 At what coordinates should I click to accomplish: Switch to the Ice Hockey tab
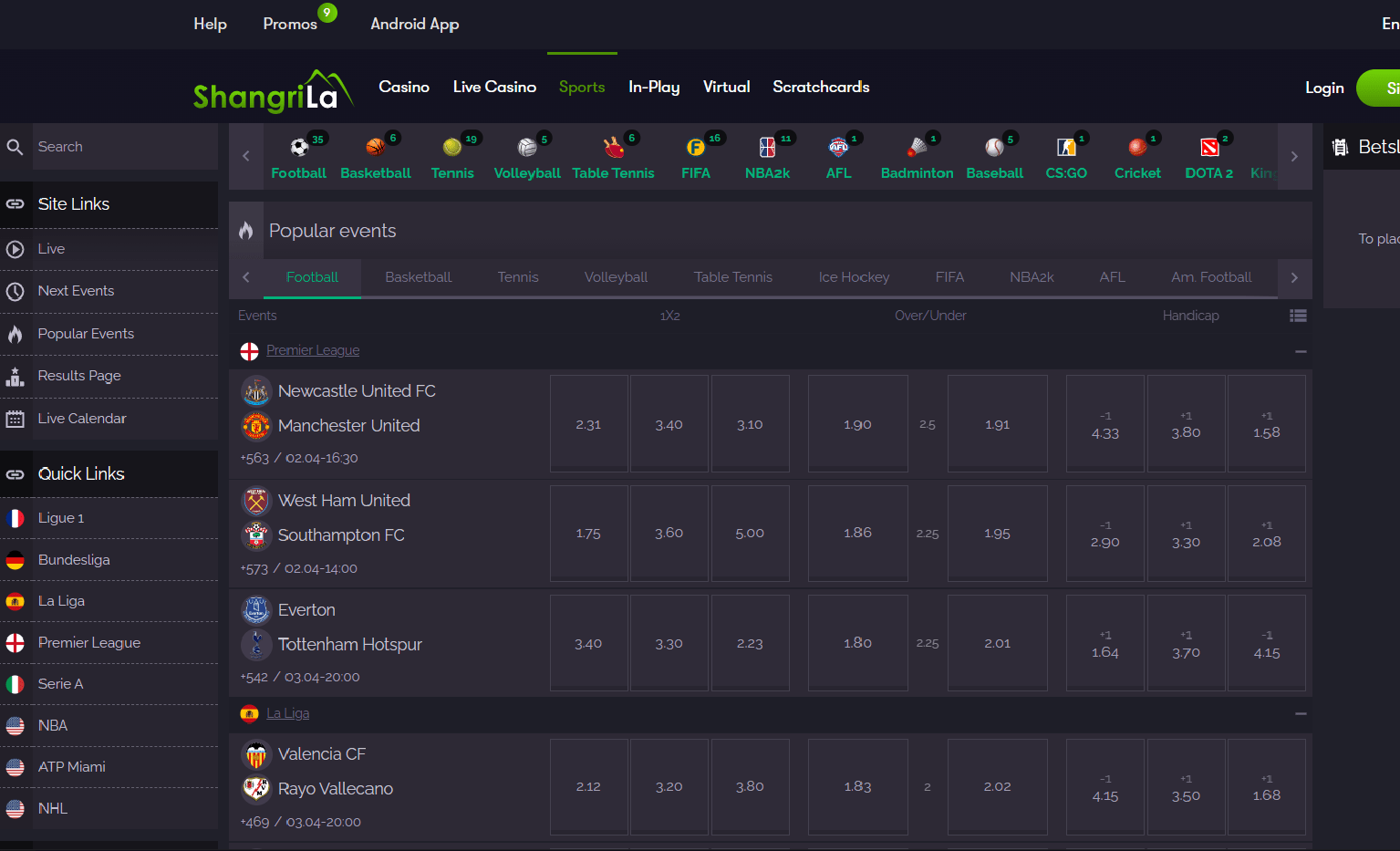point(854,277)
